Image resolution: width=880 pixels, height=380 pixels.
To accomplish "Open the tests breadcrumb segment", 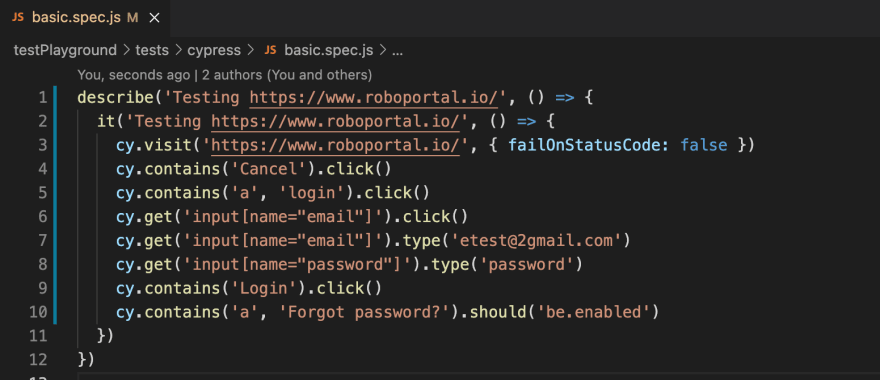I will point(152,51).
